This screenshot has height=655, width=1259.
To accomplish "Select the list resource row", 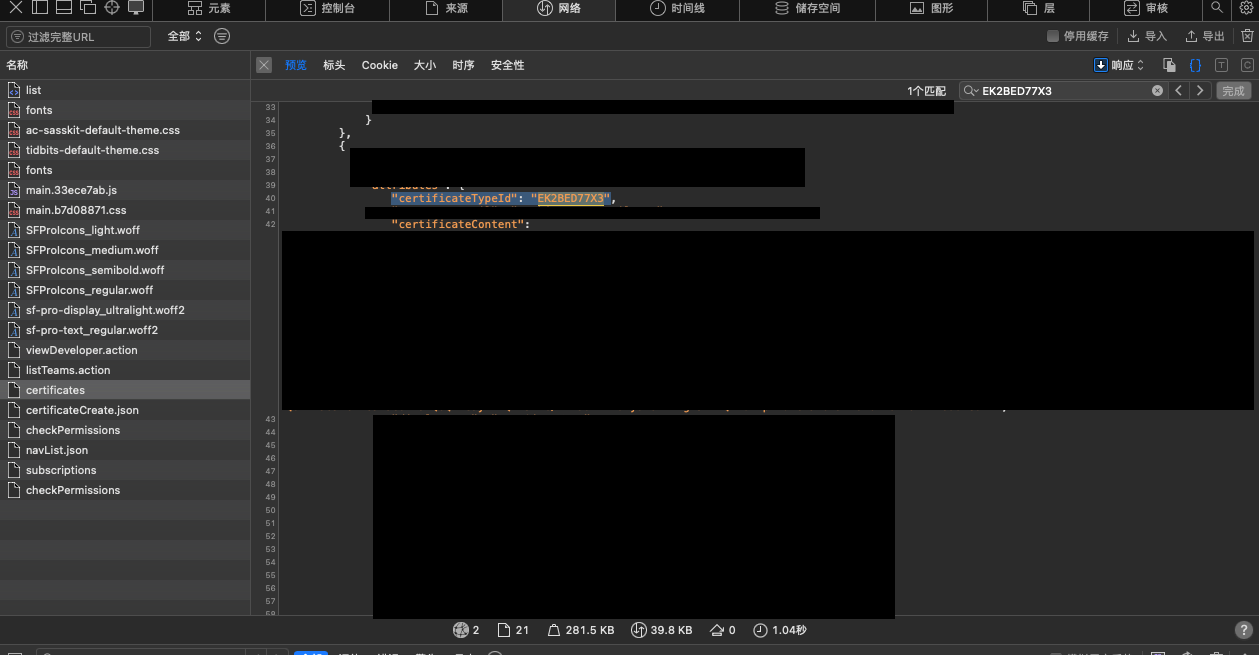I will pyautogui.click(x=125, y=90).
